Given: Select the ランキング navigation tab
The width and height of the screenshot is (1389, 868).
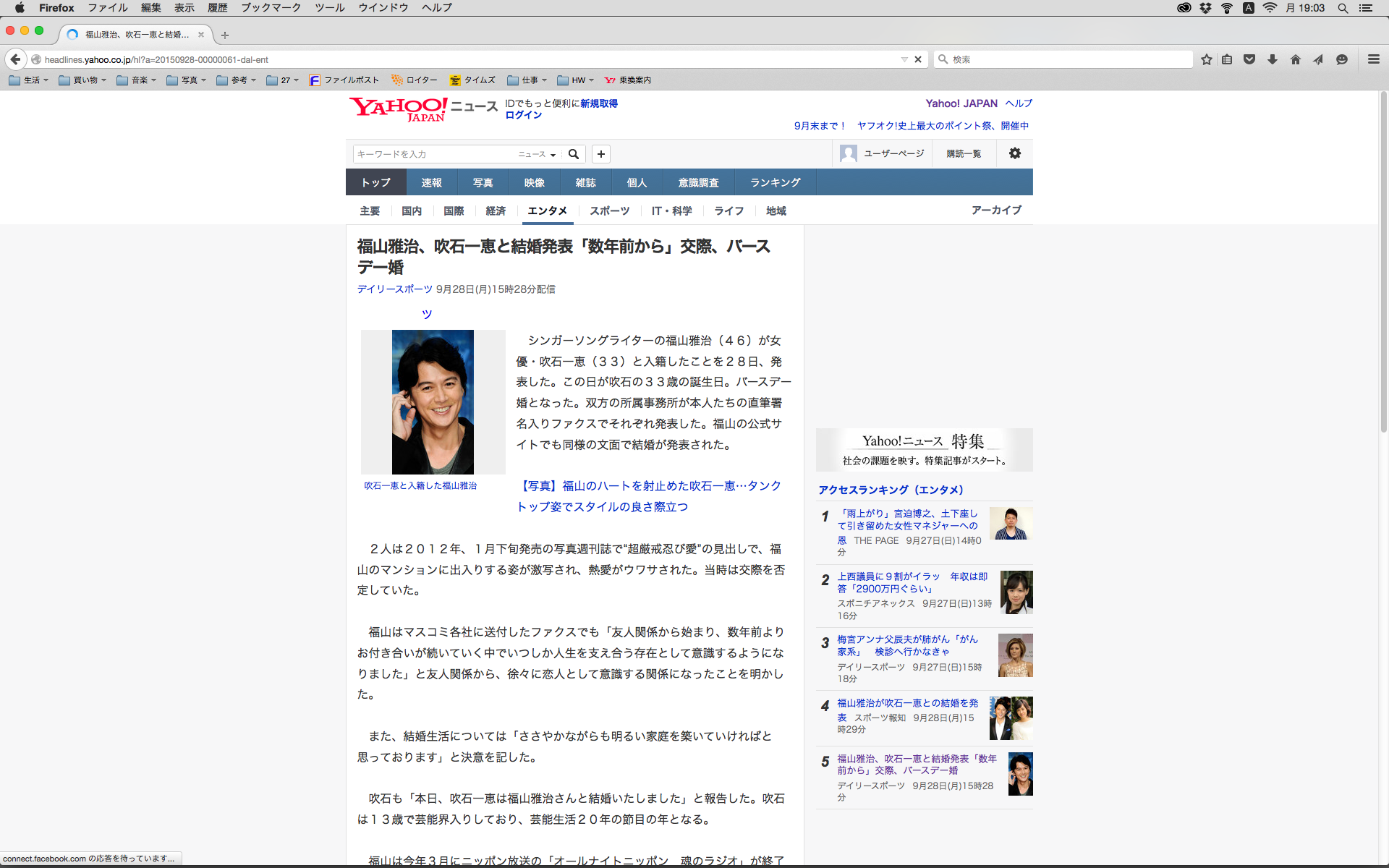Looking at the screenshot, I should pyautogui.click(x=775, y=182).
